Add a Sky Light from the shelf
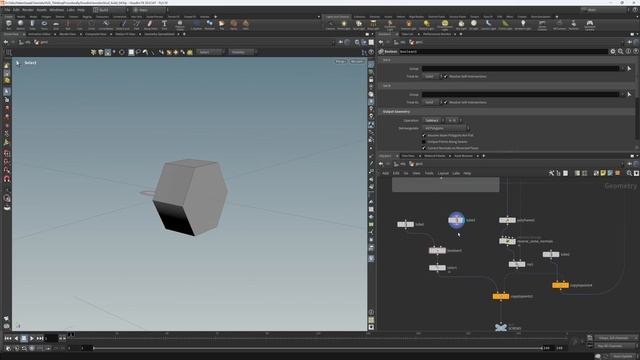 [x=461, y=24]
